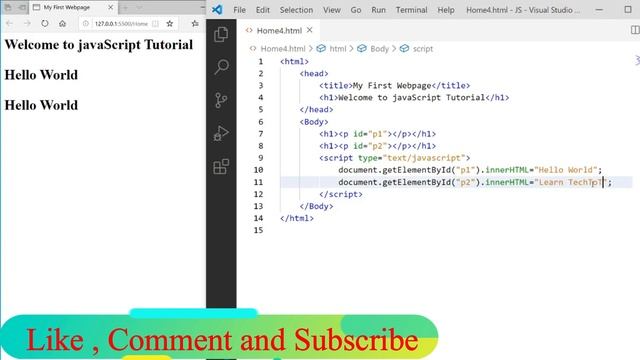
Task: Click the id="p2" paragraph line
Action: tap(377, 146)
